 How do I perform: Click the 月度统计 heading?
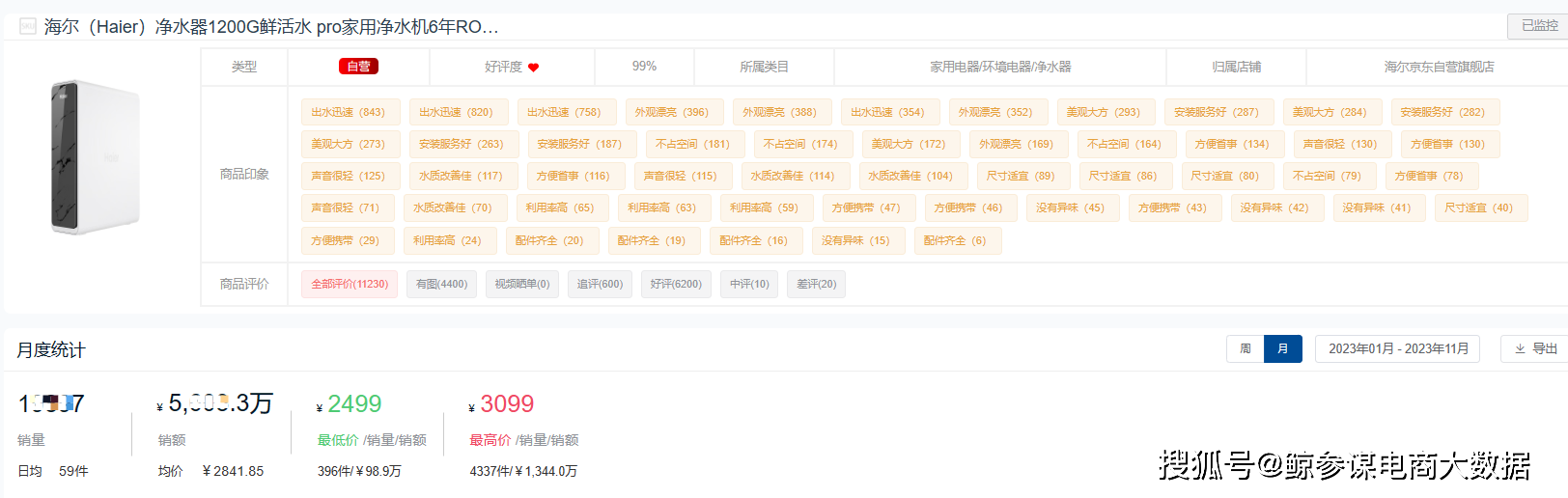[51, 349]
